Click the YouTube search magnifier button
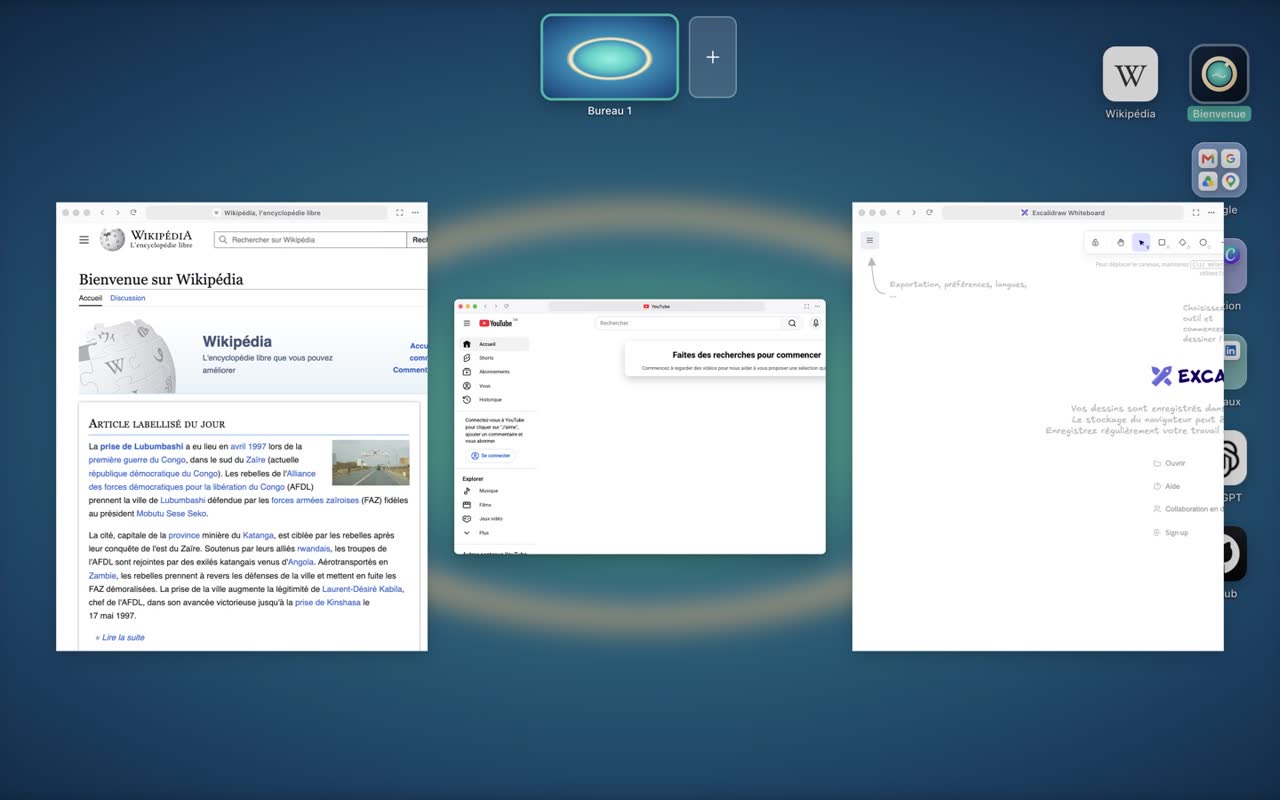This screenshot has width=1280, height=800. click(x=792, y=323)
